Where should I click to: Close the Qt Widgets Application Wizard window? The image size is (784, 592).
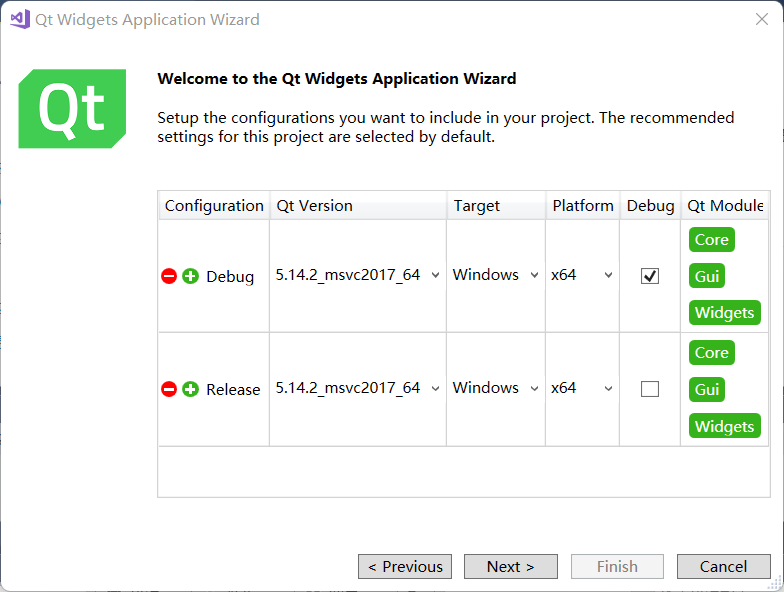click(762, 19)
